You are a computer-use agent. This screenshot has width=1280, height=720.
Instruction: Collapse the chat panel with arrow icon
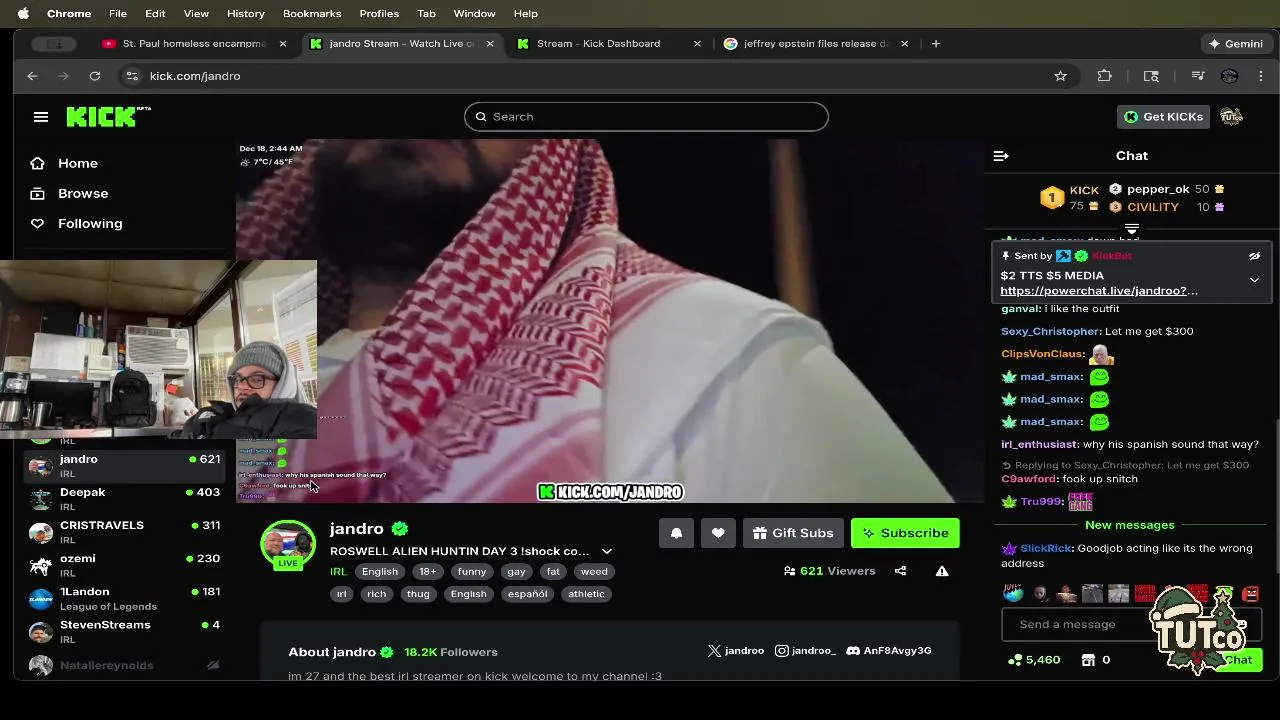tap(1001, 156)
